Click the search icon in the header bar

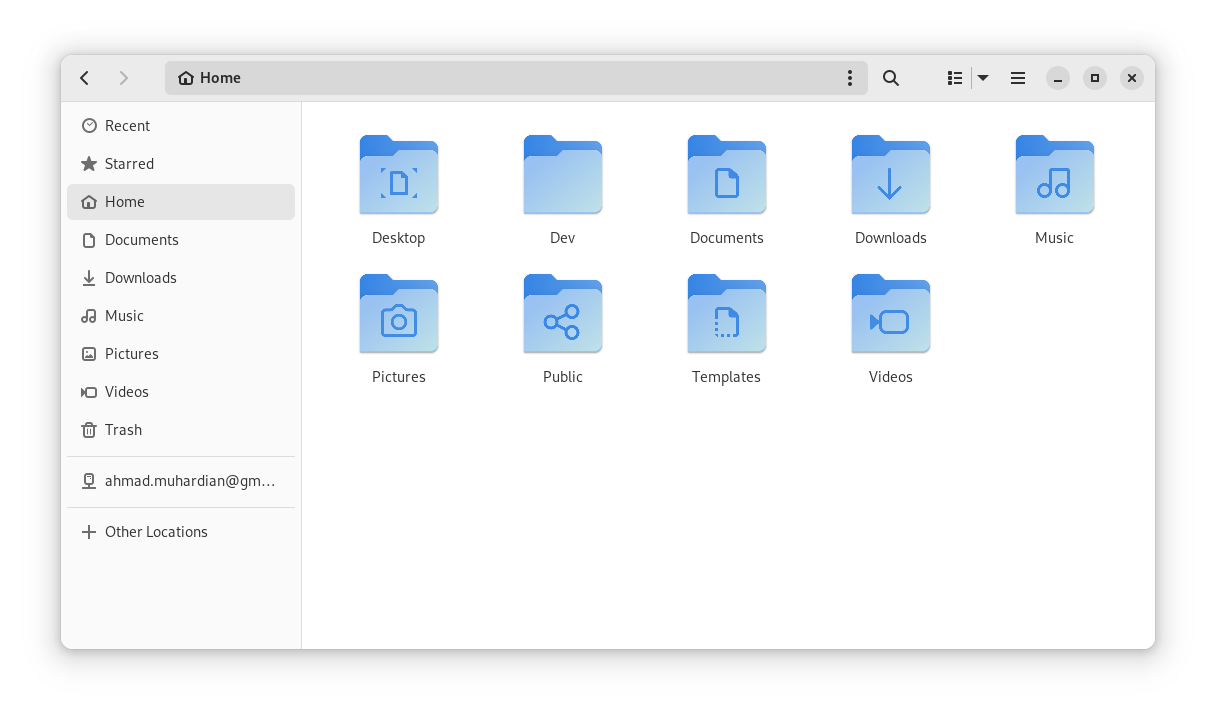(890, 77)
